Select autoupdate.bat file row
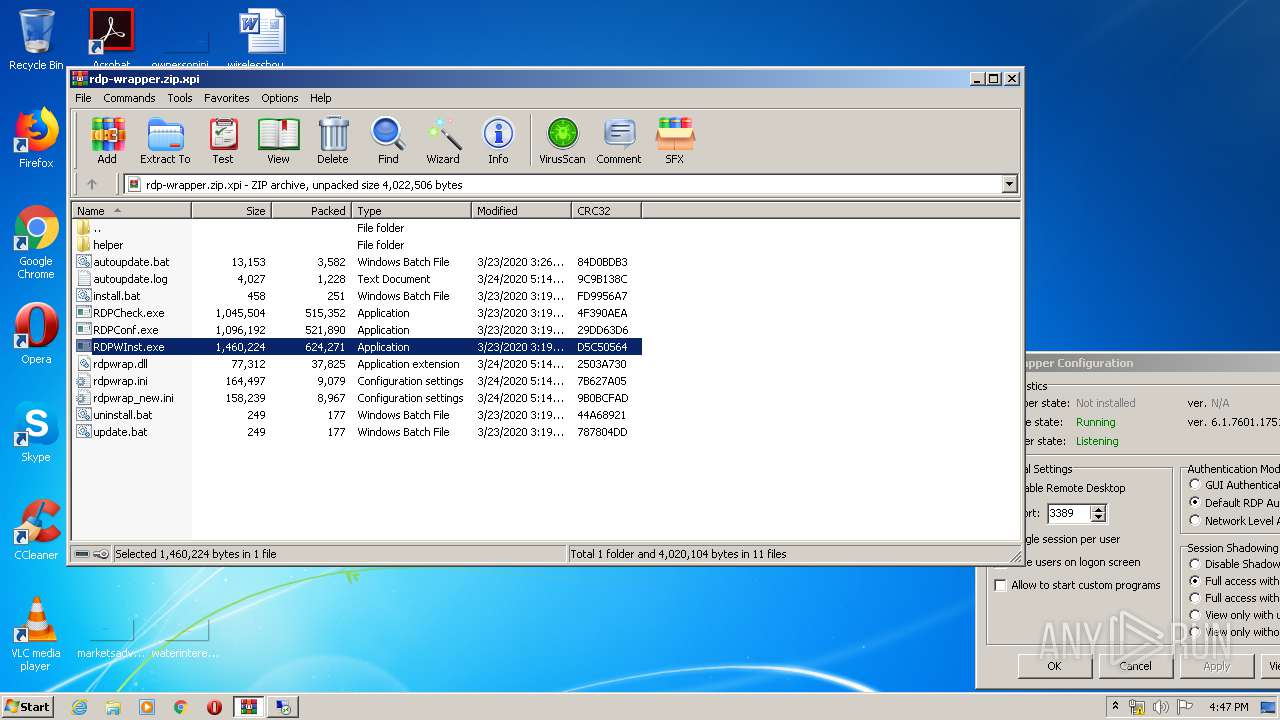 click(x=356, y=262)
